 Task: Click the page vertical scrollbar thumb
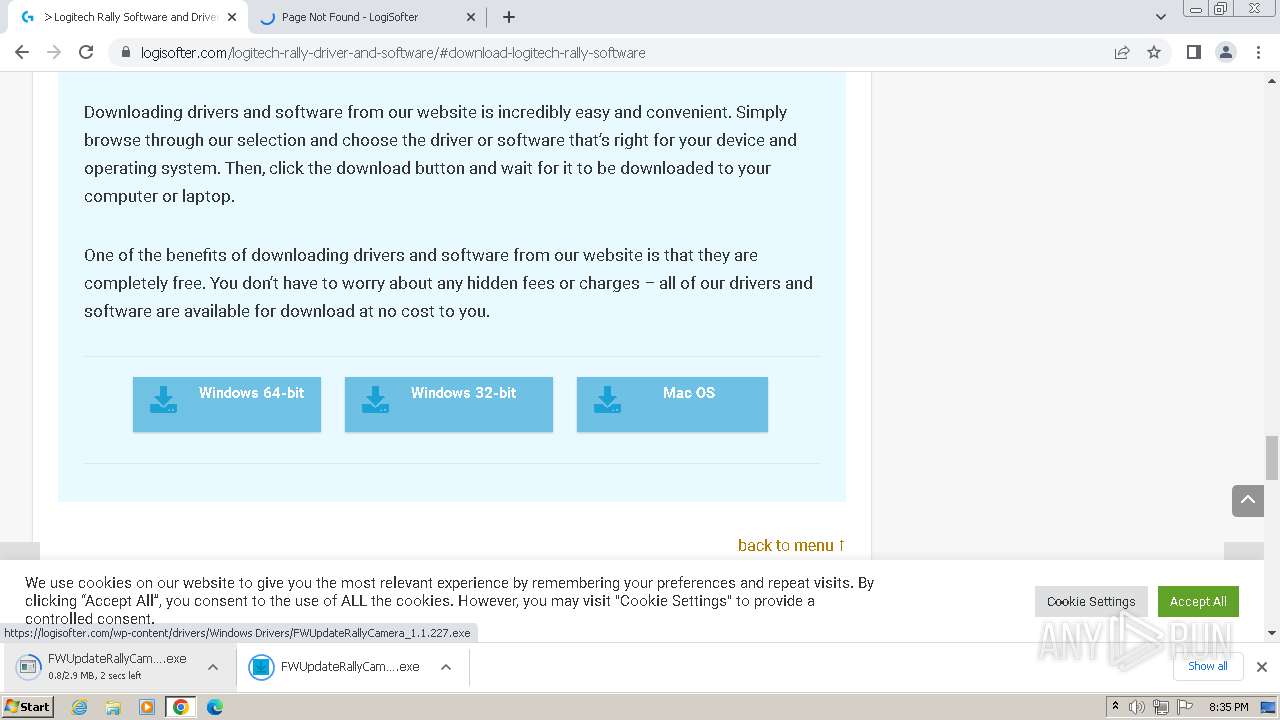coord(1272,458)
